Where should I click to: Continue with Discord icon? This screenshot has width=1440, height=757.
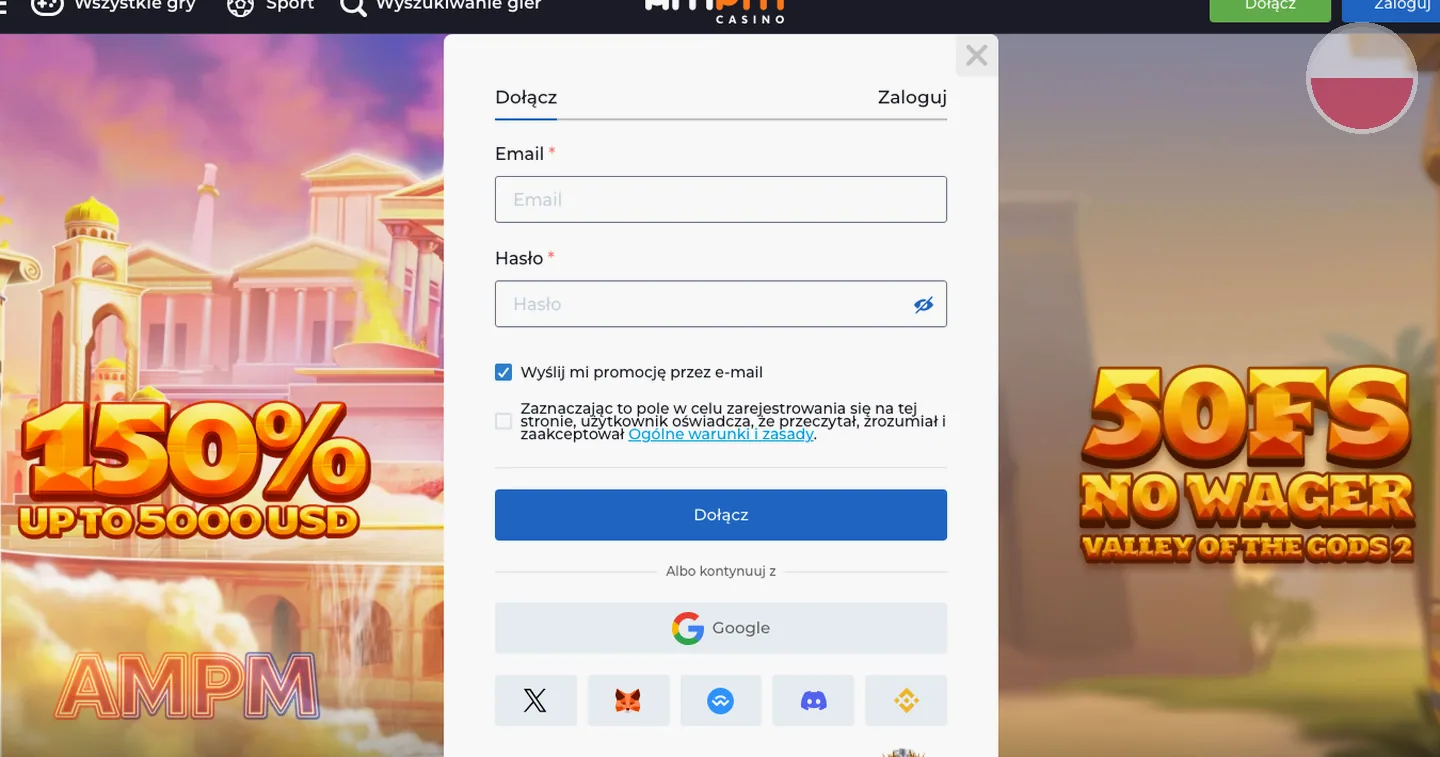pyautogui.click(x=814, y=700)
